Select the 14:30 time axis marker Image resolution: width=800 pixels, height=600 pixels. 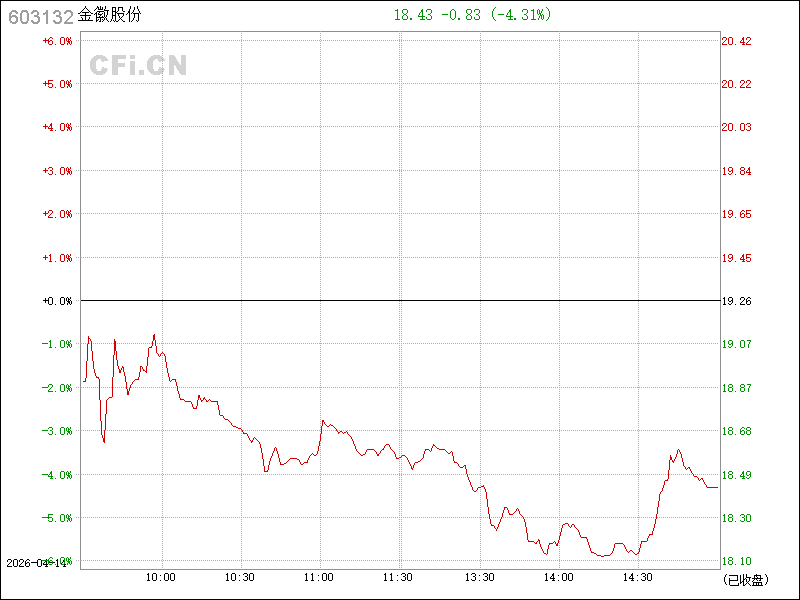[638, 577]
